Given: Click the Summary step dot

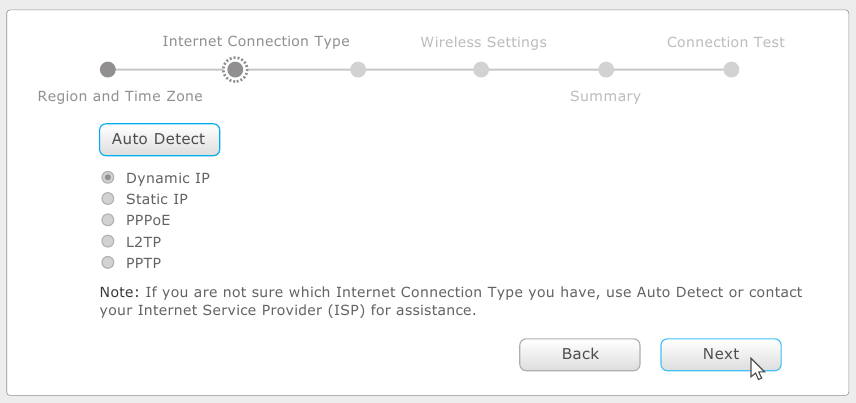Looking at the screenshot, I should 606,69.
